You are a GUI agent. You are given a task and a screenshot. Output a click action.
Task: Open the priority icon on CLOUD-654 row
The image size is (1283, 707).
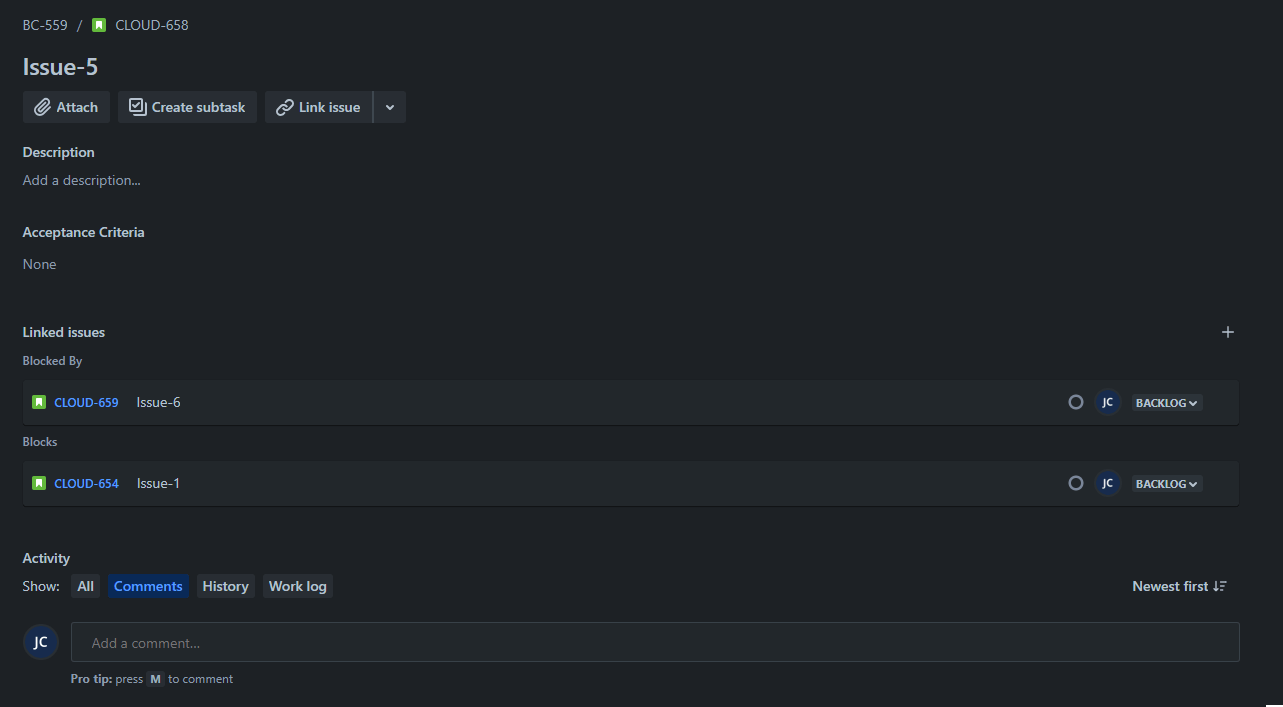pyautogui.click(x=1075, y=483)
